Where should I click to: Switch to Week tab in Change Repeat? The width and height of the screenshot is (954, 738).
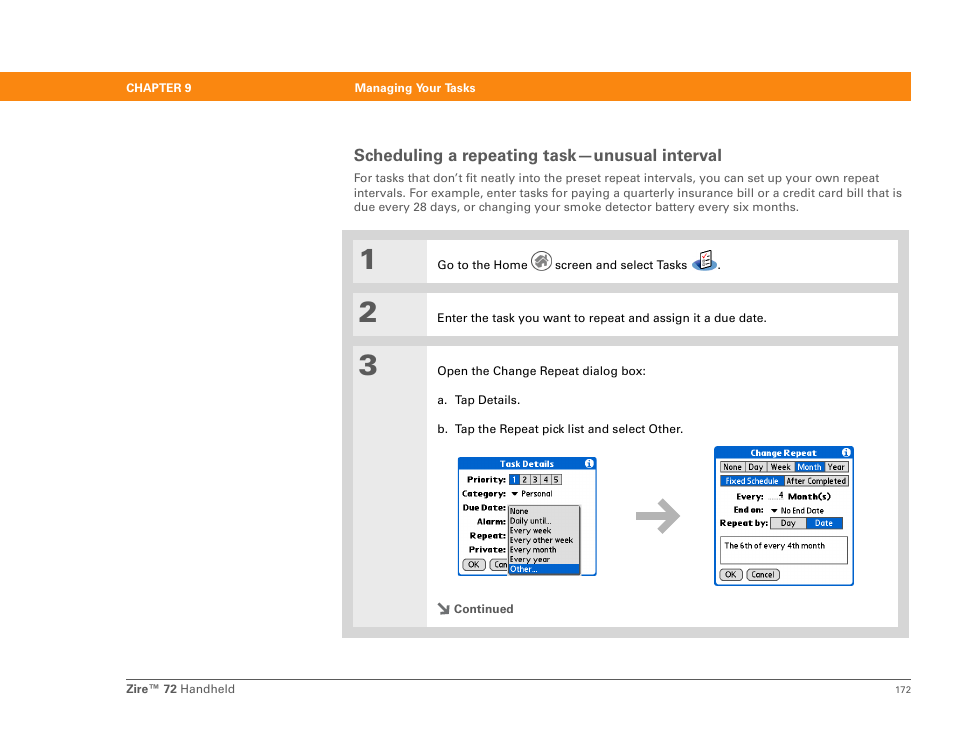tap(781, 467)
